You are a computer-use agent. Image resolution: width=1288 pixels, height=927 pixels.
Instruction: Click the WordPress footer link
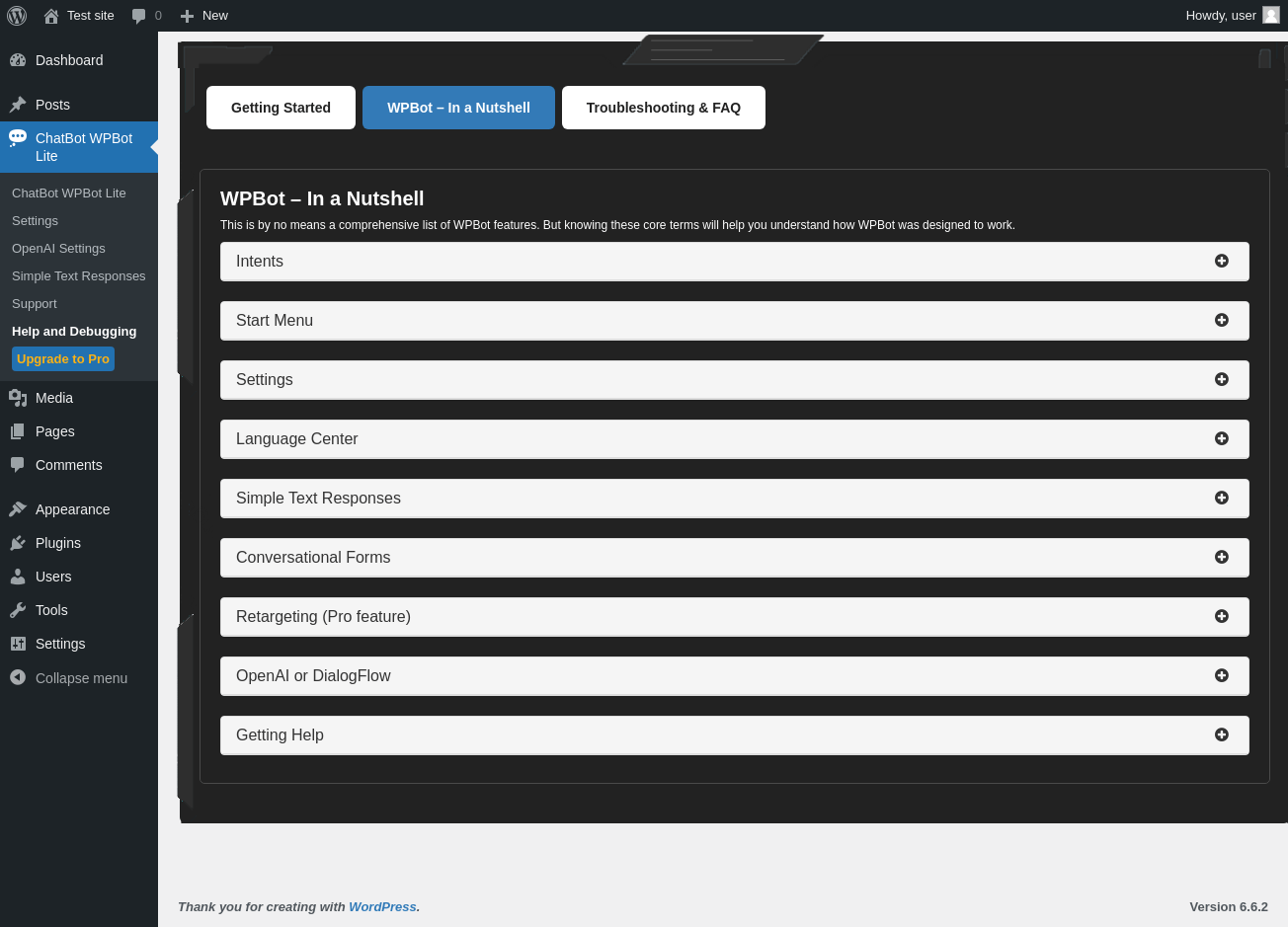pyautogui.click(x=382, y=907)
